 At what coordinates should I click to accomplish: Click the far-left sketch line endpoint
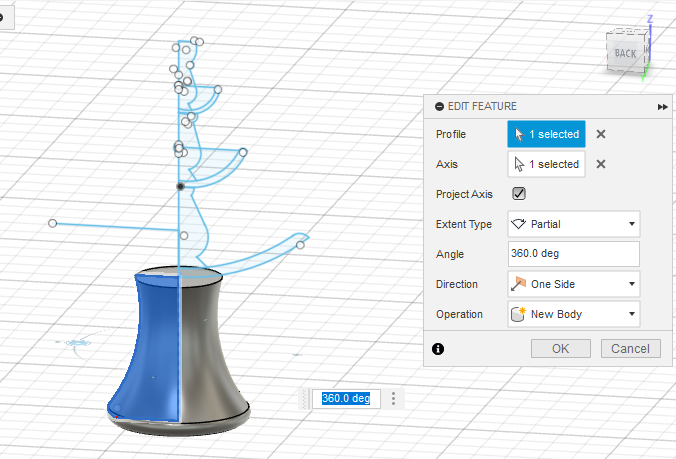click(x=53, y=223)
